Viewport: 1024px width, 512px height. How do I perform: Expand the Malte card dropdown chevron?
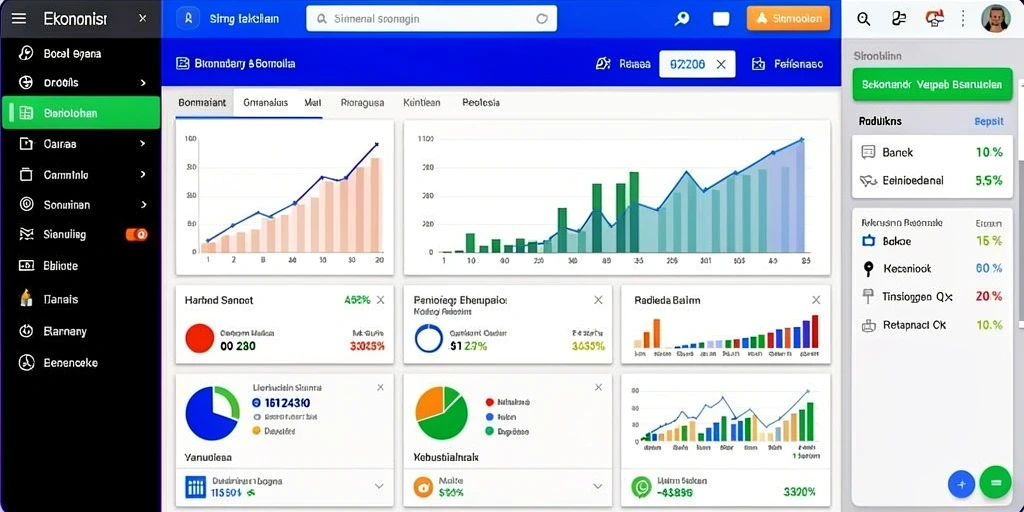point(597,486)
